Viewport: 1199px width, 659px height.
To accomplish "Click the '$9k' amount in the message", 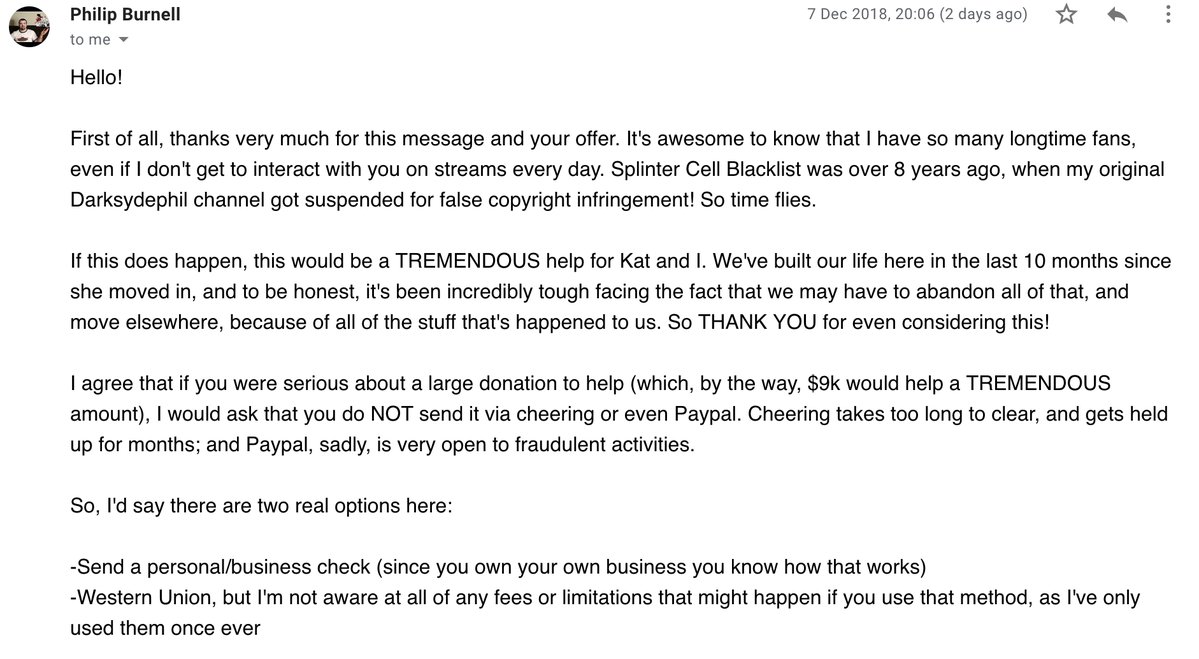I will click(824, 383).
